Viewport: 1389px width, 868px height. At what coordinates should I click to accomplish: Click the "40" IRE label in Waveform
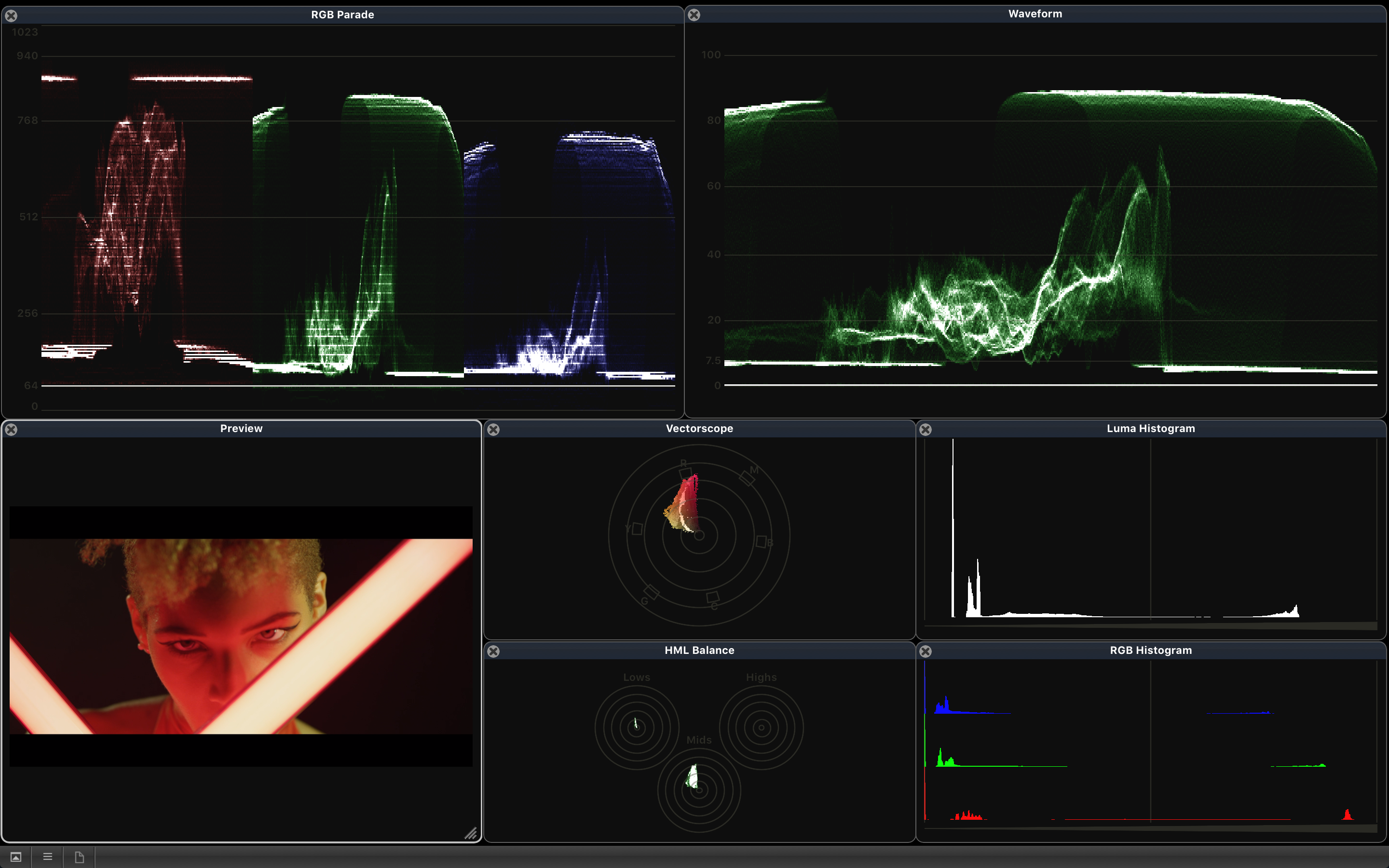click(713, 254)
